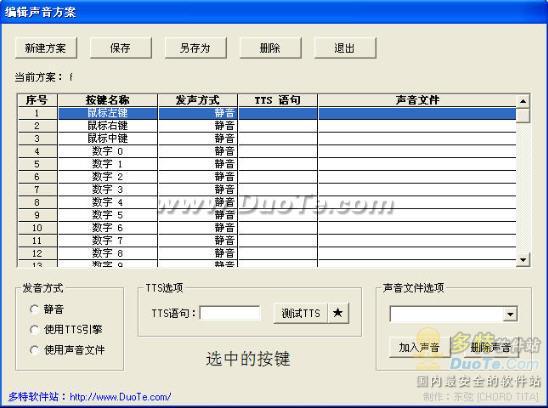Image resolution: width=548 pixels, height=408 pixels.
Task: Click the 删除 button
Action: click(270, 48)
